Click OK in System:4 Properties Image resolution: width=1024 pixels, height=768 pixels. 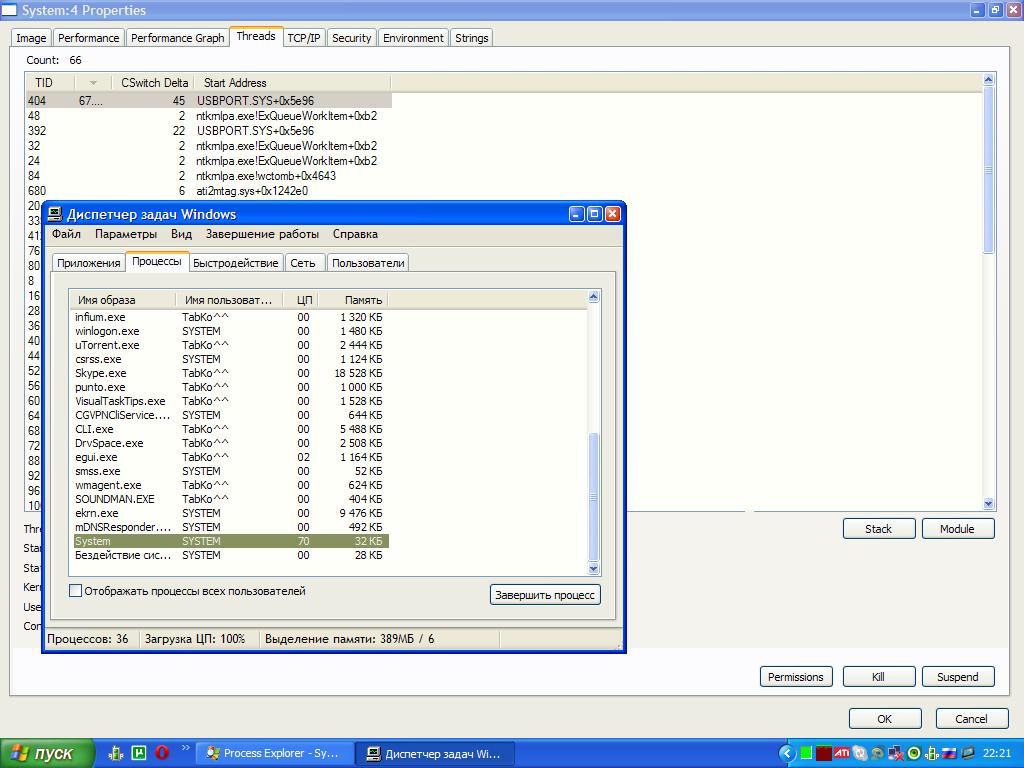(x=885, y=718)
